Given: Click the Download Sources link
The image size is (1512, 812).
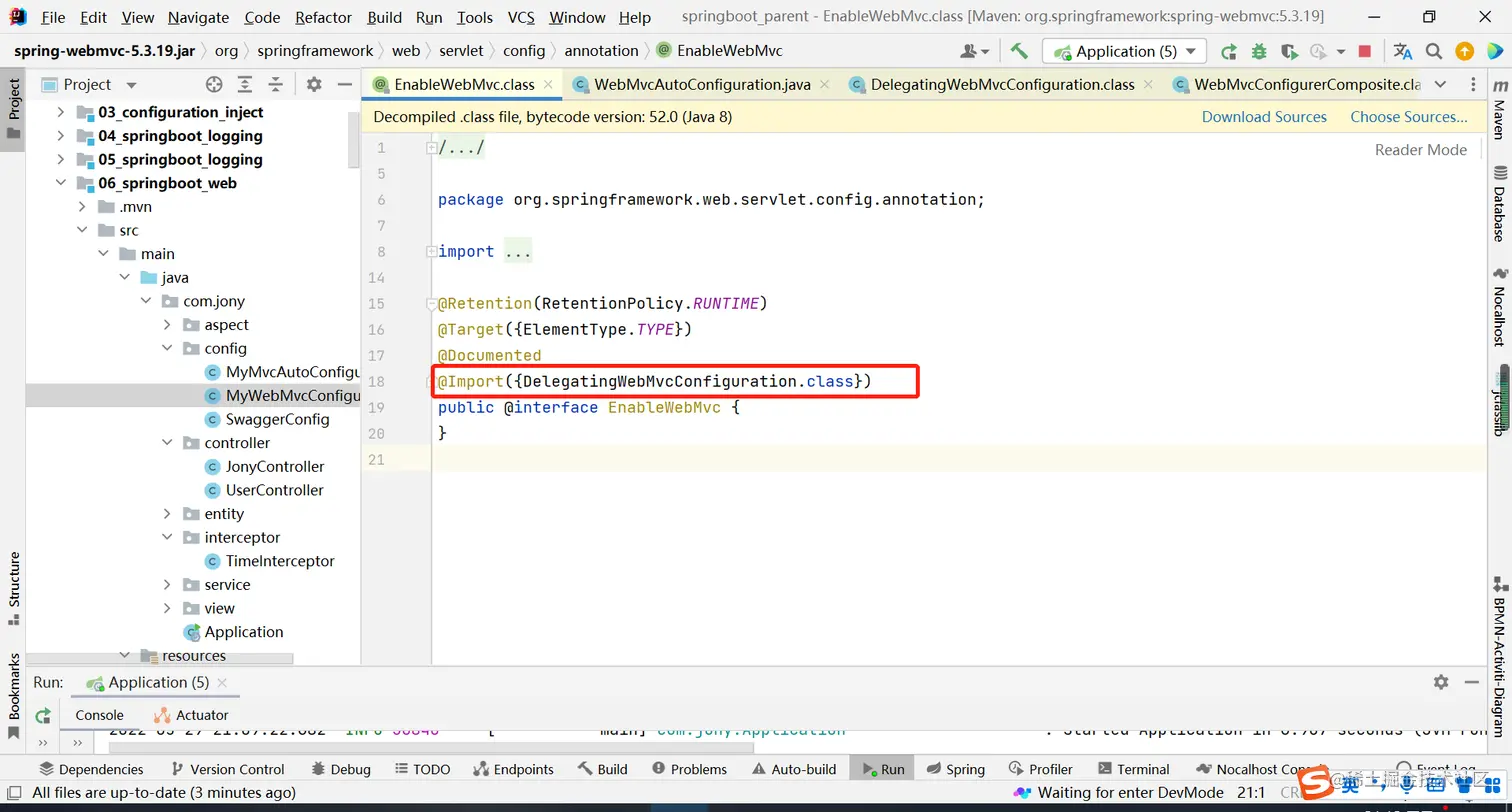Looking at the screenshot, I should pos(1264,117).
